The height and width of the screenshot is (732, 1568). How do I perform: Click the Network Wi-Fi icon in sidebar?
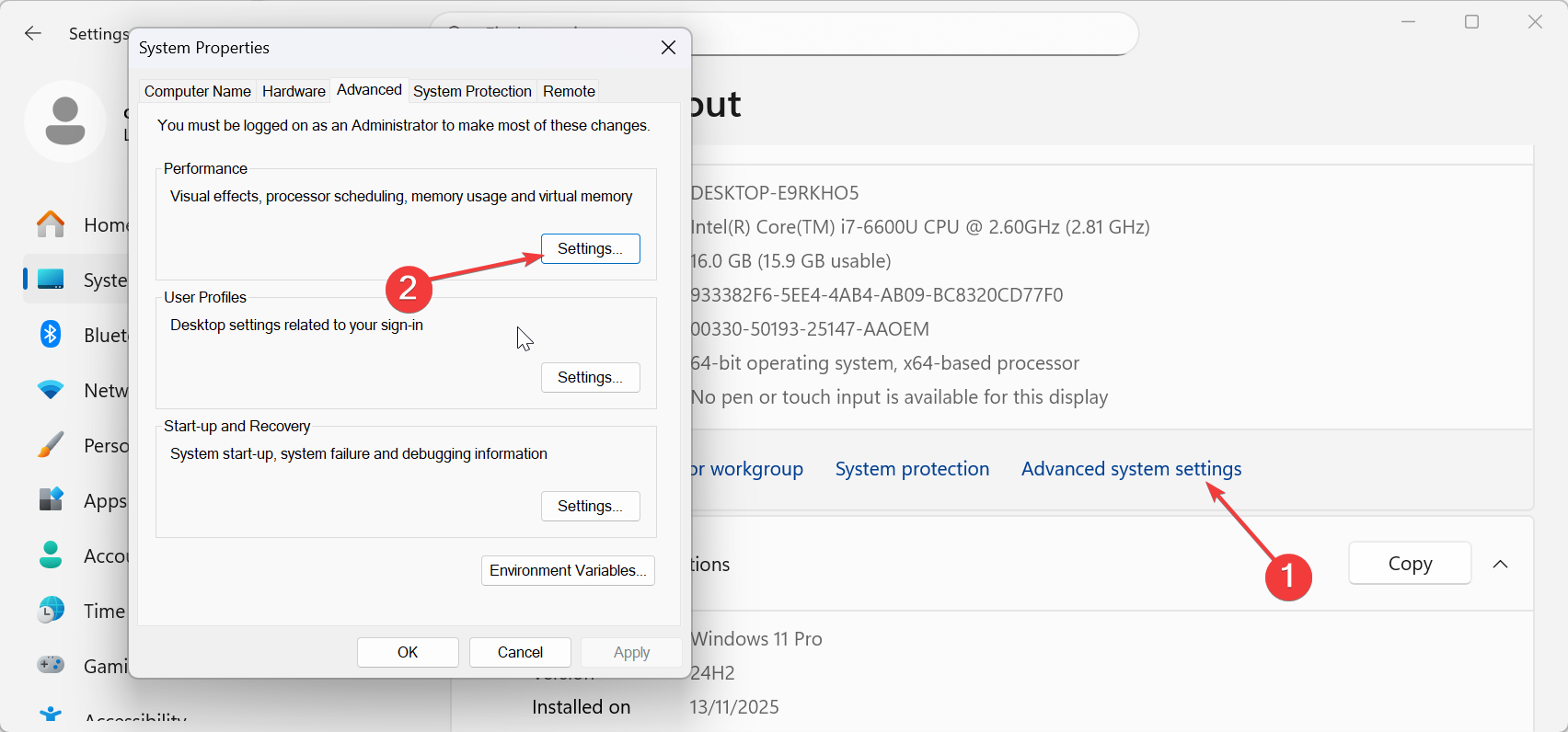coord(51,390)
